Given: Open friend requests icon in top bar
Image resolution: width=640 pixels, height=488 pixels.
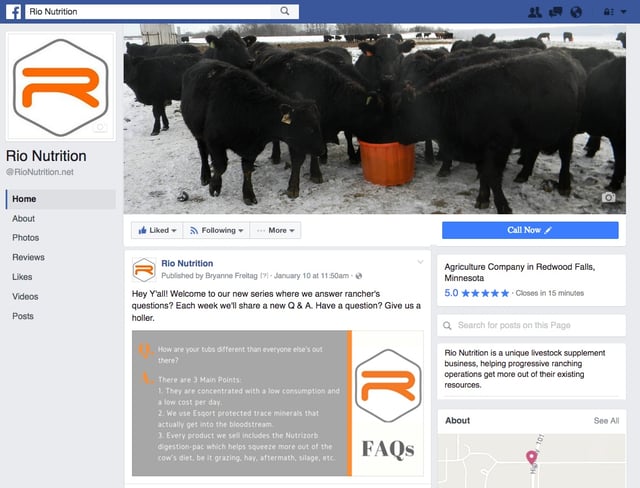Looking at the screenshot, I should click(535, 12).
